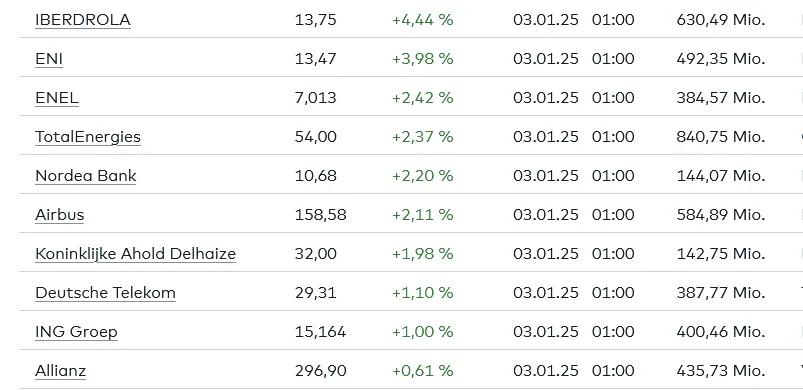Click ENEL price 7,013
Viewport: 803px width, 390px height.
click(315, 98)
